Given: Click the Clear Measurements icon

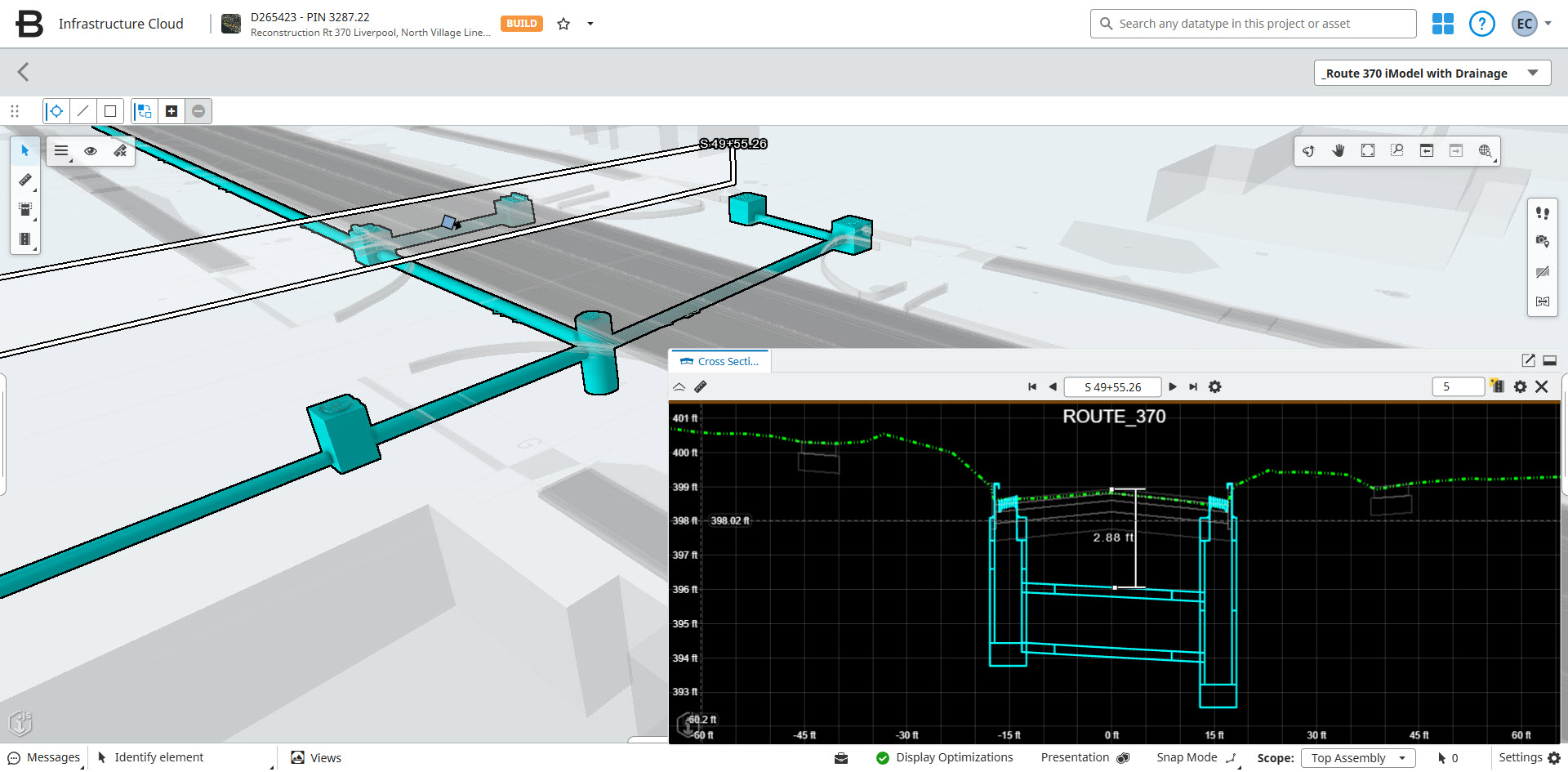Looking at the screenshot, I should [x=120, y=151].
